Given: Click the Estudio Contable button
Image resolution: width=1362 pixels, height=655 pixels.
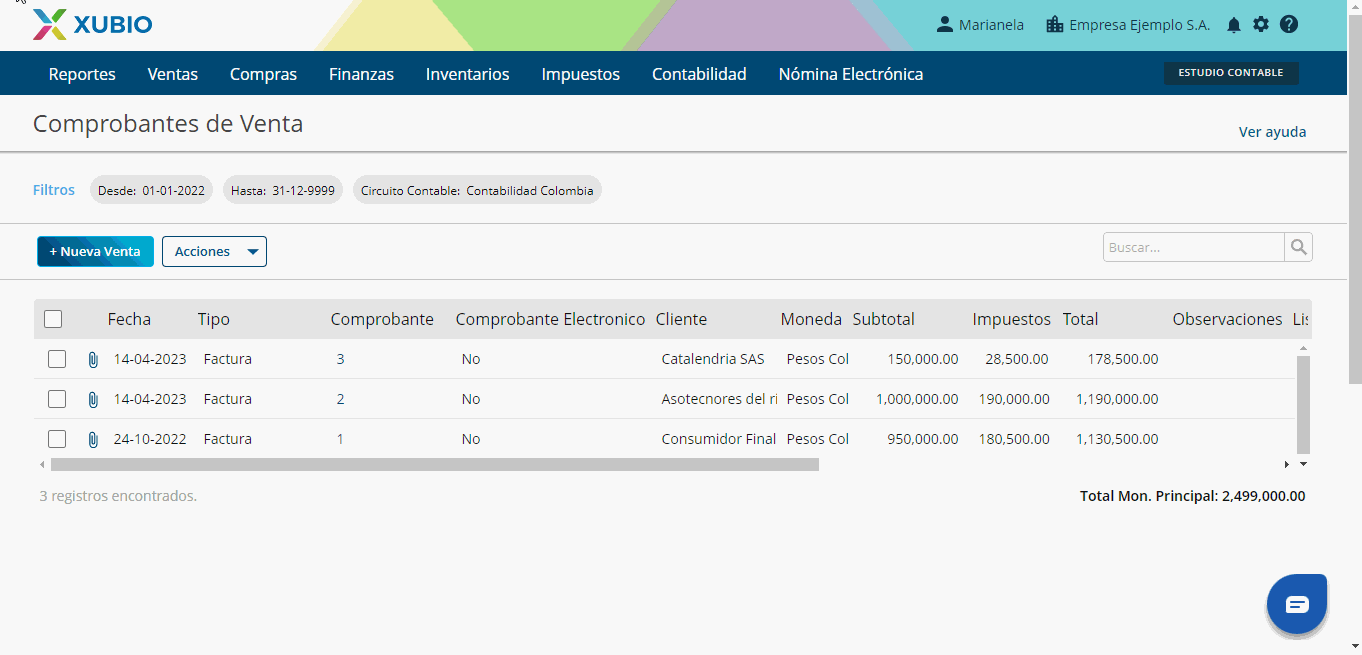Looking at the screenshot, I should tap(1231, 73).
